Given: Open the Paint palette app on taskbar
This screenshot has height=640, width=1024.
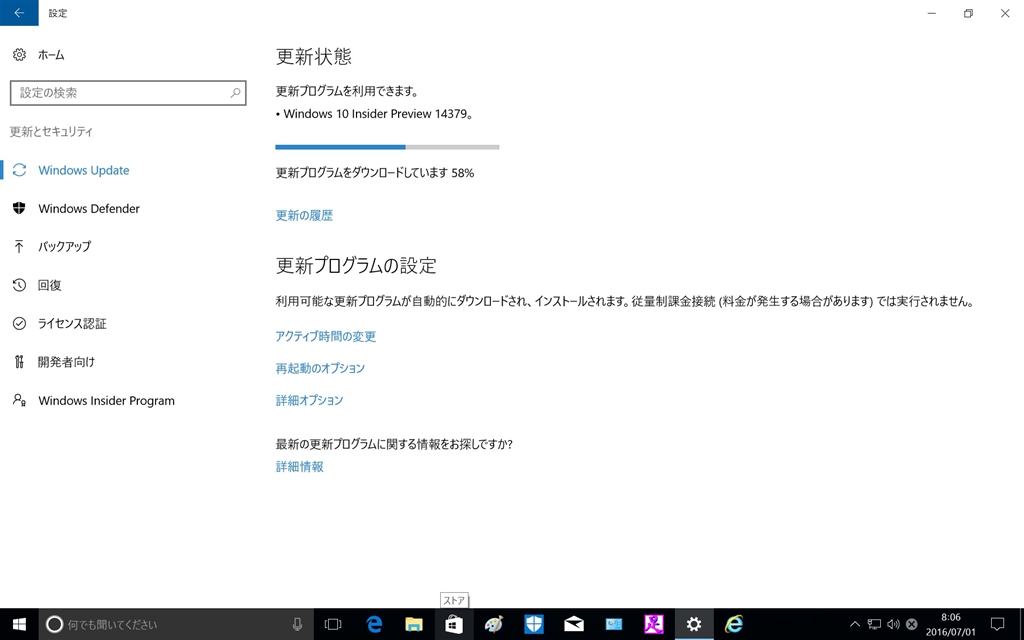Looking at the screenshot, I should coord(494,624).
